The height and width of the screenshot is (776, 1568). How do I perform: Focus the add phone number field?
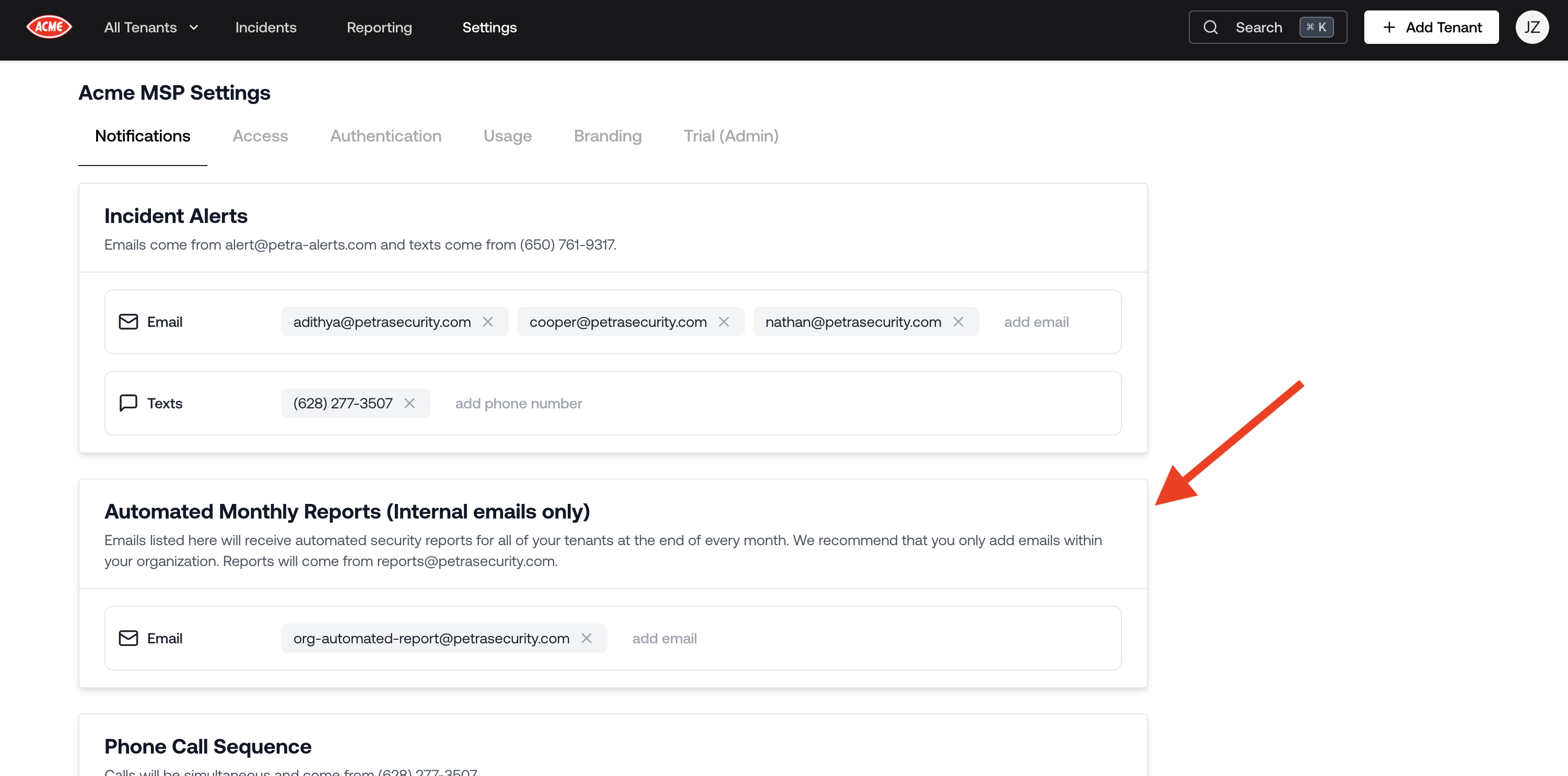[x=518, y=403]
